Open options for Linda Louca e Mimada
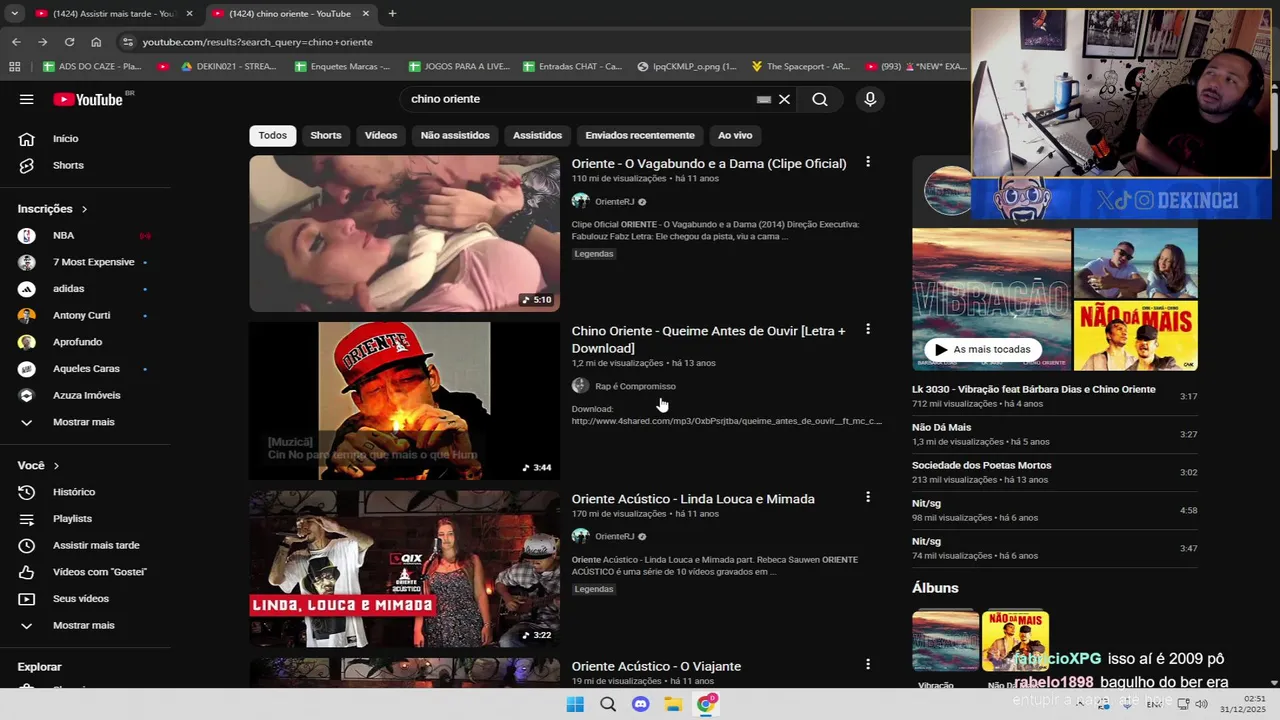The width and height of the screenshot is (1280, 720). point(868,497)
